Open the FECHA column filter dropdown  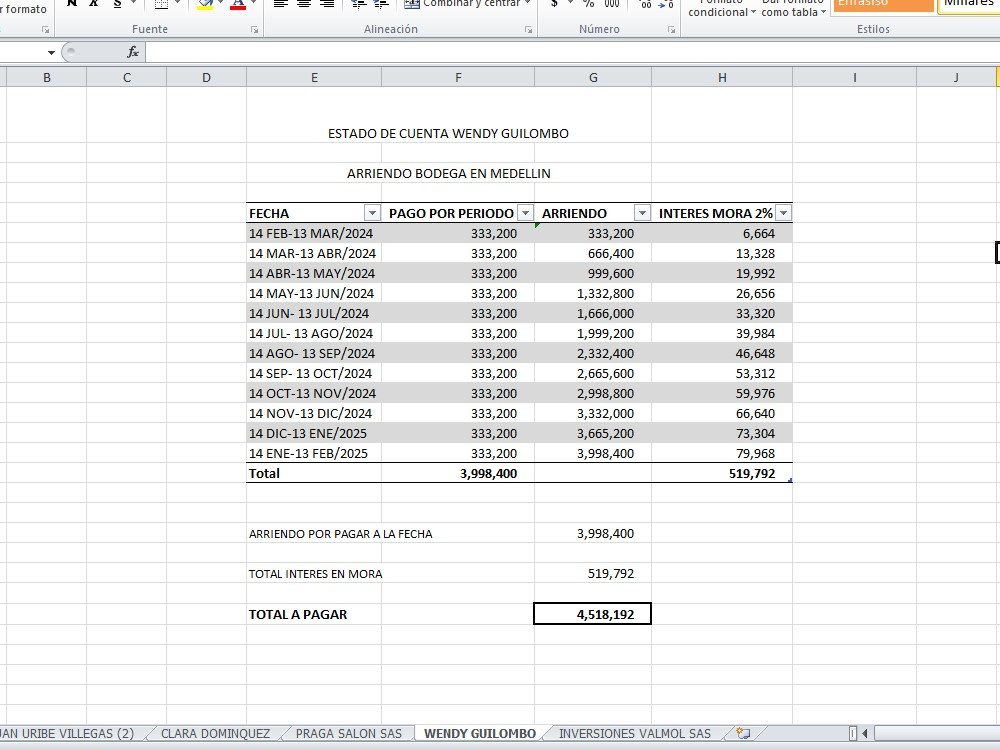coord(372,213)
